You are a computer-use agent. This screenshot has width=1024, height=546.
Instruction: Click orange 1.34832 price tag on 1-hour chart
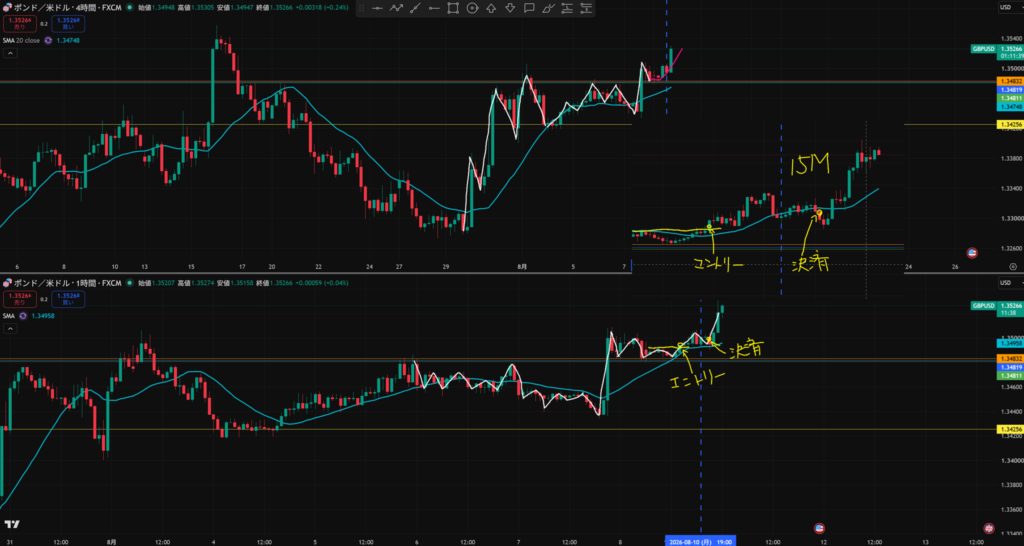pyautogui.click(x=1010, y=359)
